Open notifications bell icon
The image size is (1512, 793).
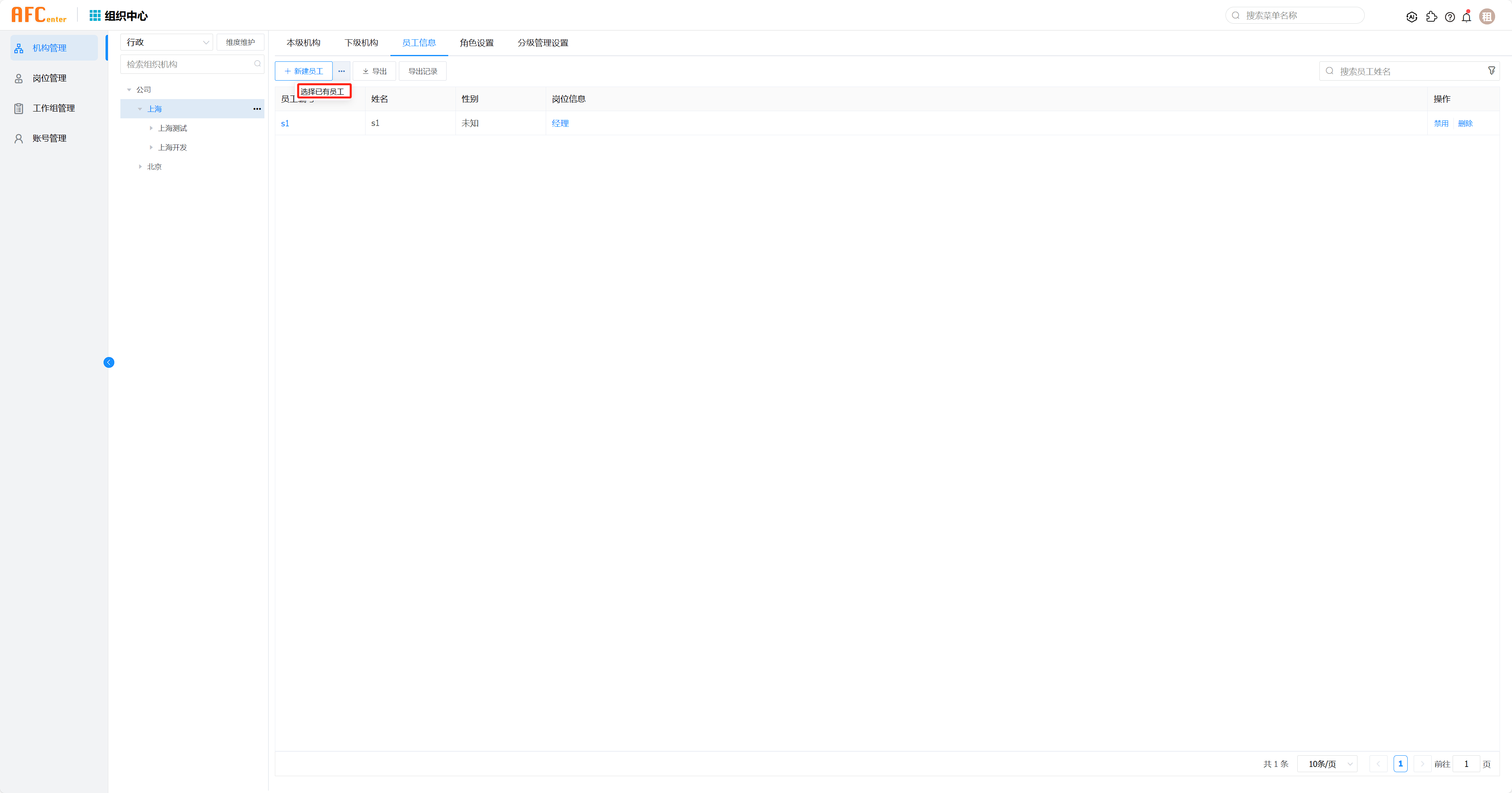click(x=1466, y=17)
